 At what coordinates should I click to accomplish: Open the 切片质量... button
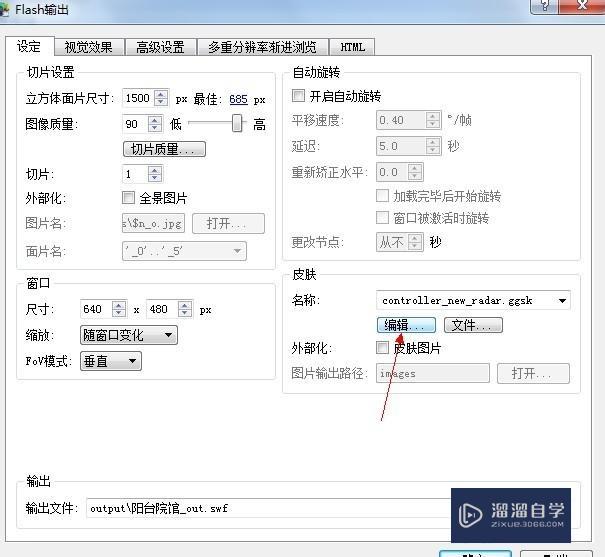[164, 149]
